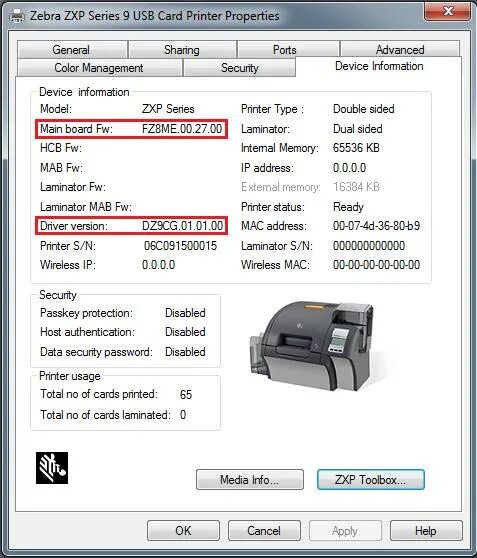The image size is (477, 558).
Task: Click the HCB Fw label
Action: (61, 148)
